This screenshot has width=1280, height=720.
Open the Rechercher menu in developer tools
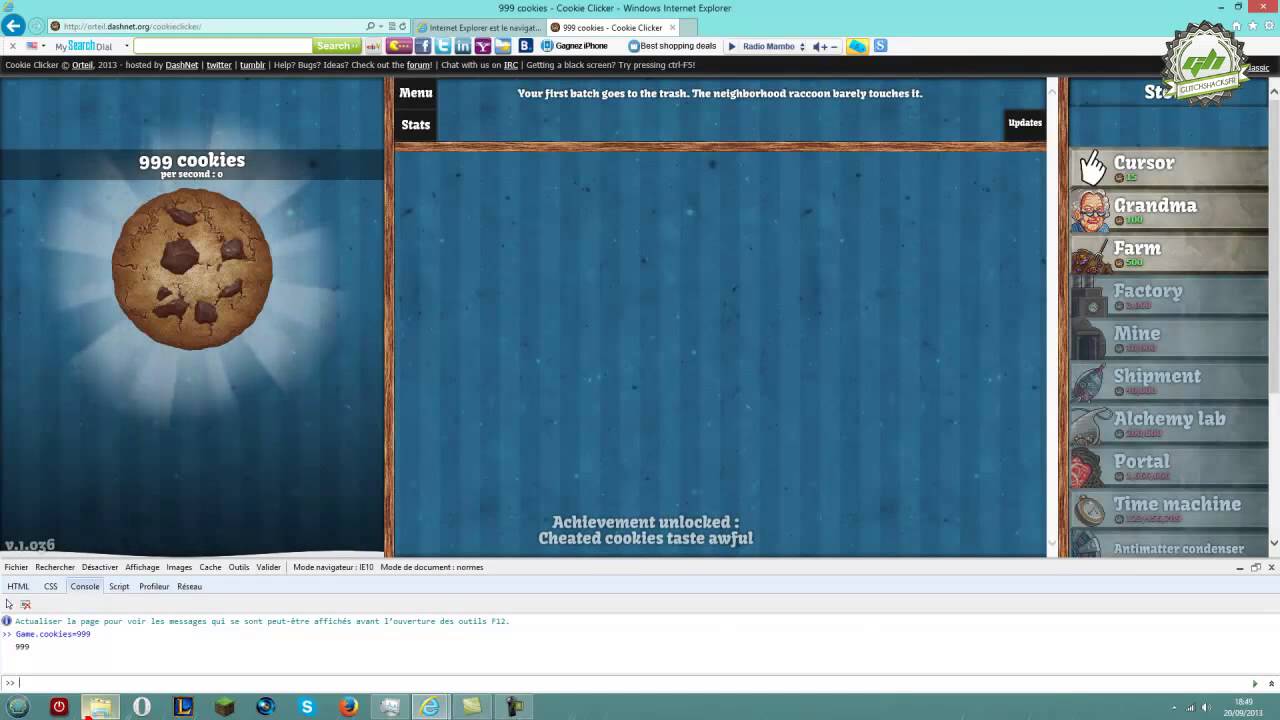coord(55,567)
